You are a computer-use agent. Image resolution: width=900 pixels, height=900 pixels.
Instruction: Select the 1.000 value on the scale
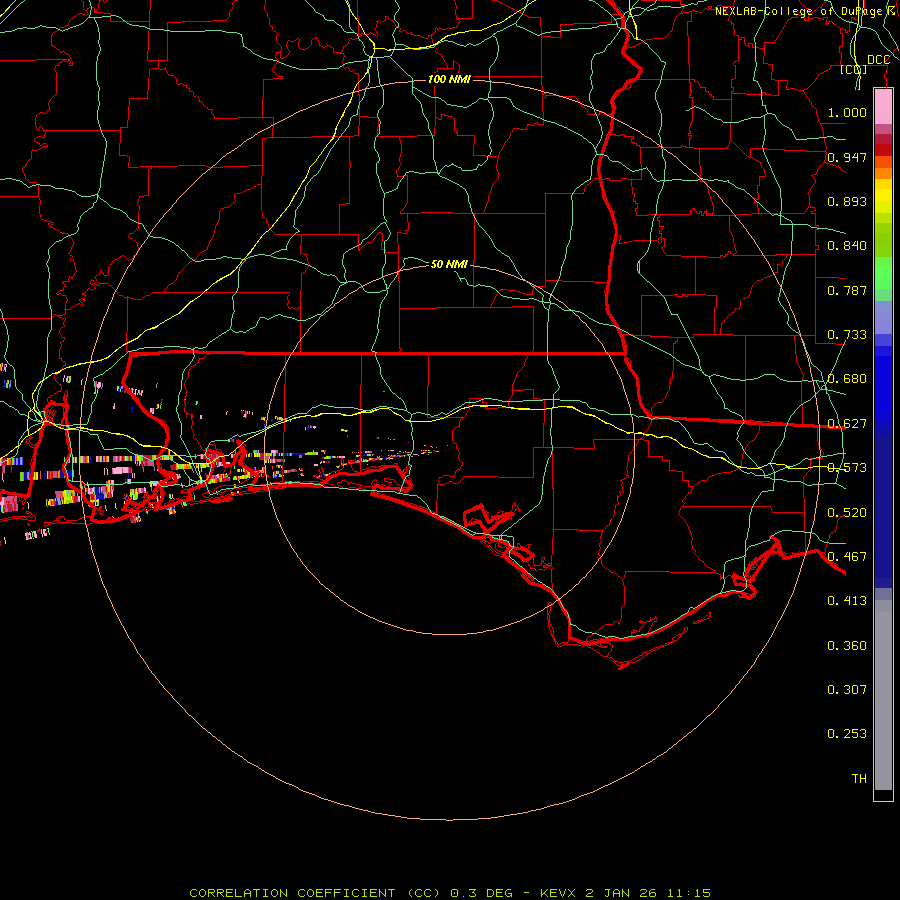click(x=847, y=112)
